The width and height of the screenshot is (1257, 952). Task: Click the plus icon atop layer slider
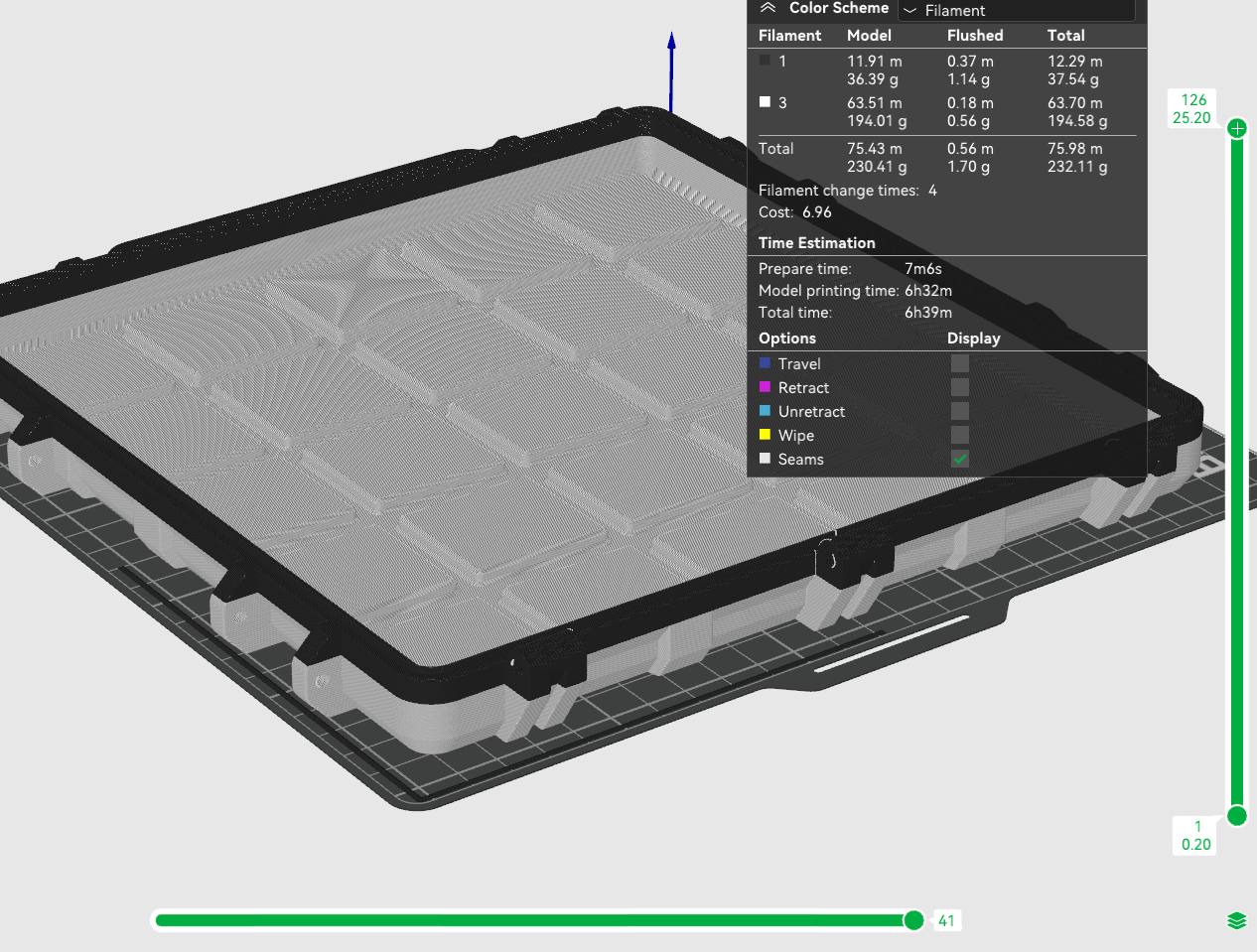[x=1237, y=128]
